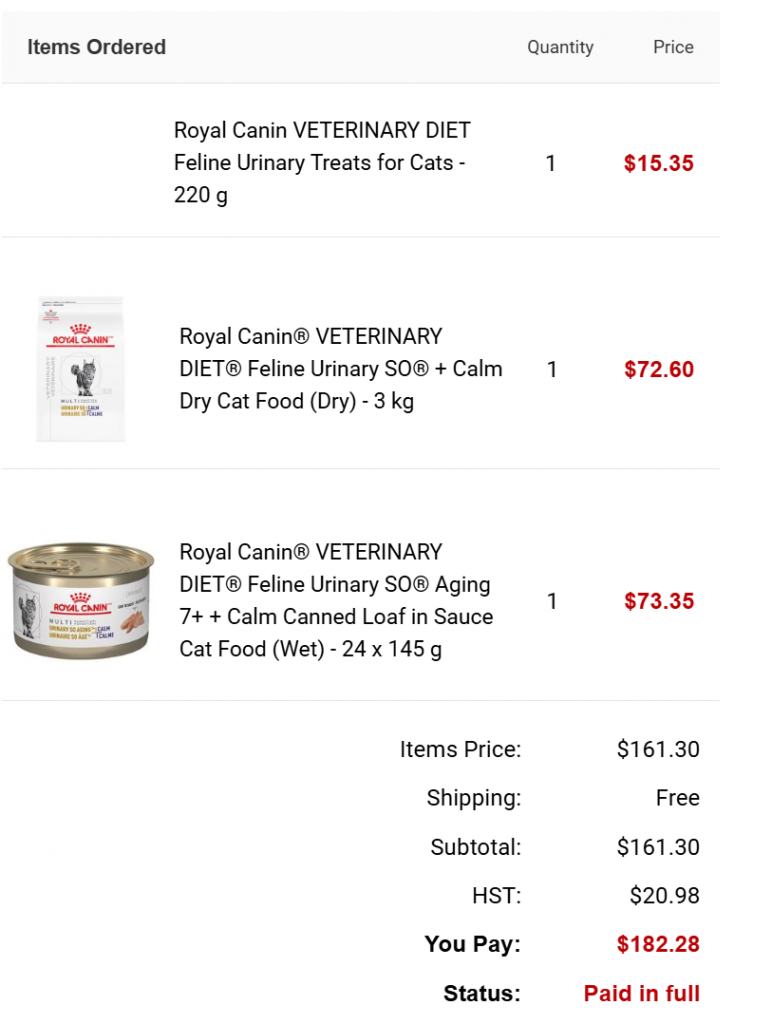This screenshot has width=772, height=1024.
Task: Click the Items Ordered heading
Action: (x=96, y=47)
